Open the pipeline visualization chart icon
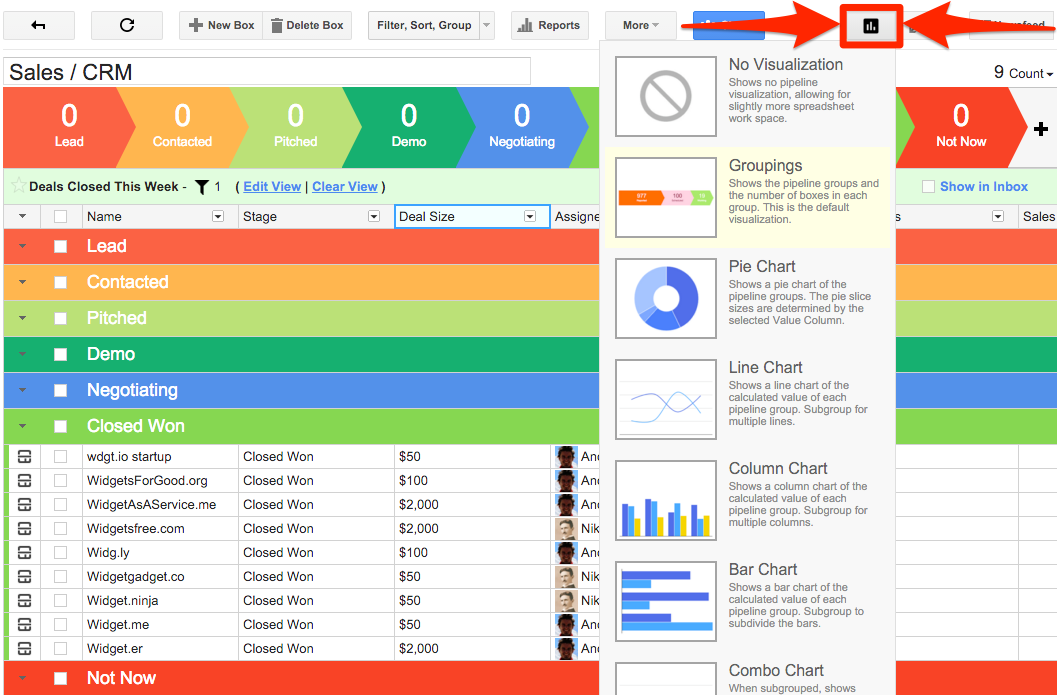This screenshot has width=1057, height=695. (871, 26)
